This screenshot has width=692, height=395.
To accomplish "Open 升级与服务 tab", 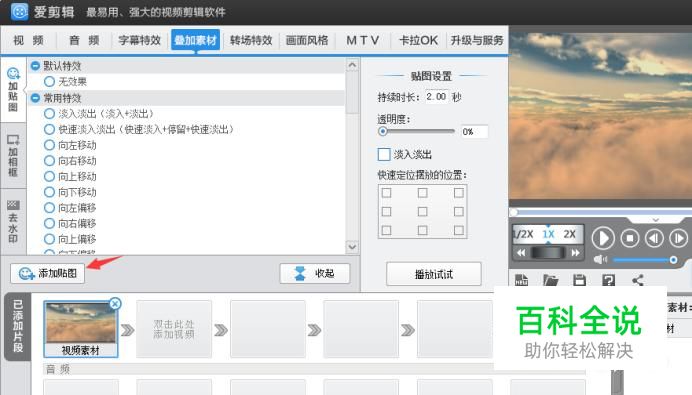I will click(x=477, y=40).
